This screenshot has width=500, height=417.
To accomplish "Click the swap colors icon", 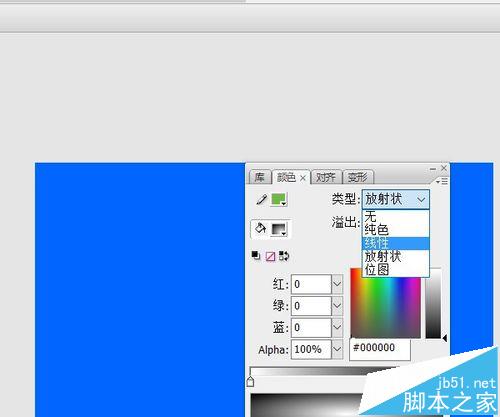I will 284,256.
